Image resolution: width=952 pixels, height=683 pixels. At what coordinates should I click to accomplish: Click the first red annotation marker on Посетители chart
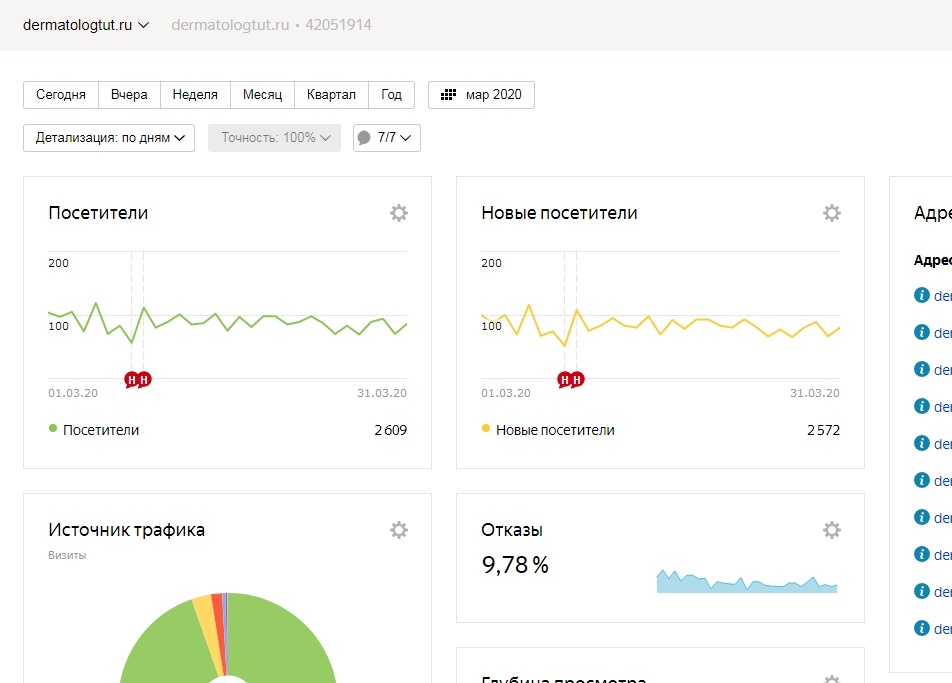click(131, 379)
